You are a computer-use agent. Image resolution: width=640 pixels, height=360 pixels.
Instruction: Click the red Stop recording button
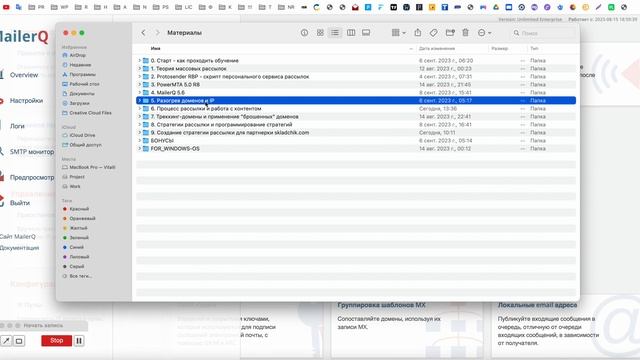(56, 340)
